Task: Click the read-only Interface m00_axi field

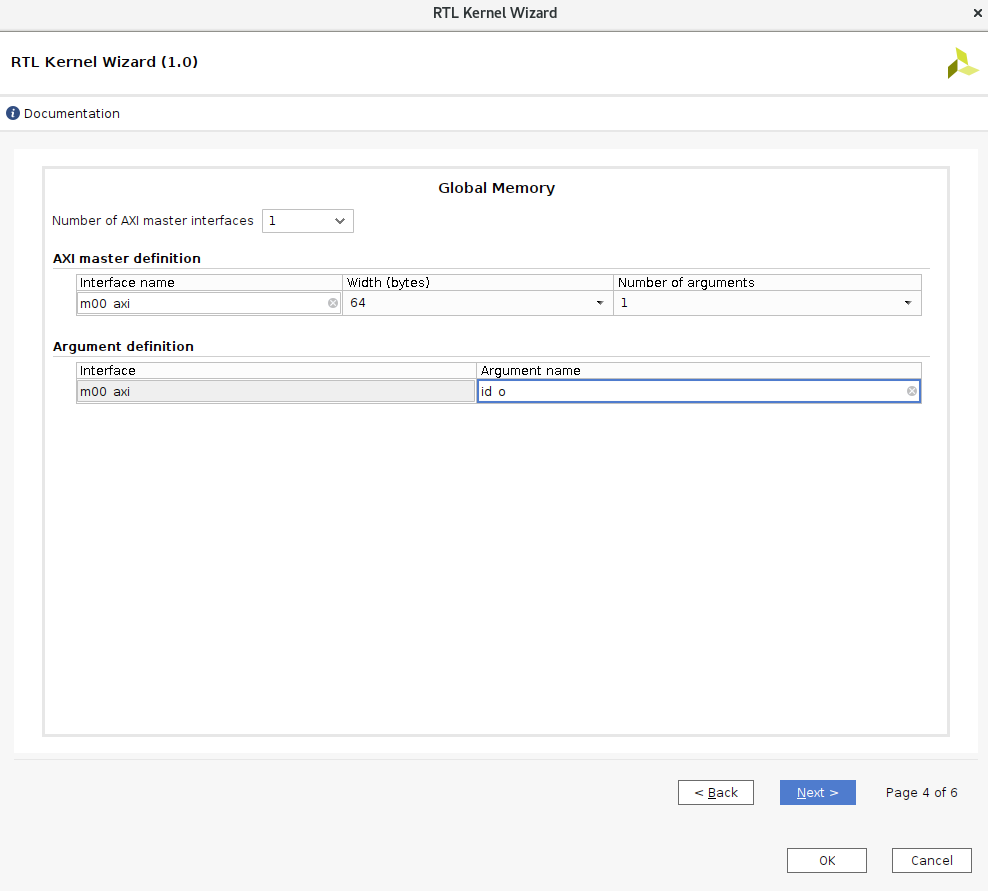Action: (x=276, y=391)
